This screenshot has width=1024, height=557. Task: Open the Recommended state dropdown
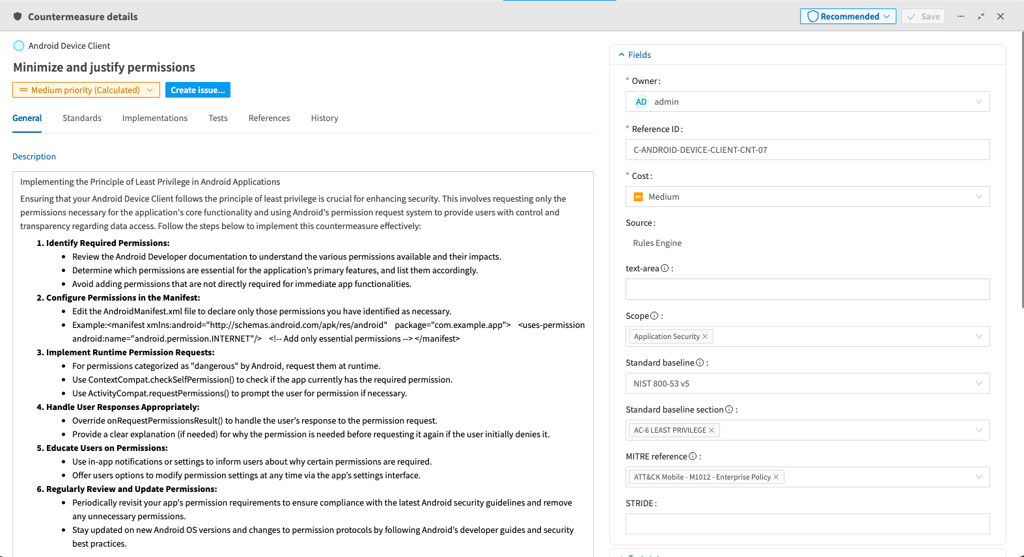pos(848,16)
